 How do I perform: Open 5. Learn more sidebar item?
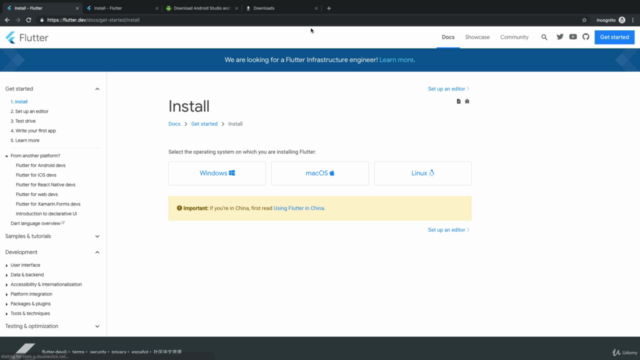click(x=25, y=140)
